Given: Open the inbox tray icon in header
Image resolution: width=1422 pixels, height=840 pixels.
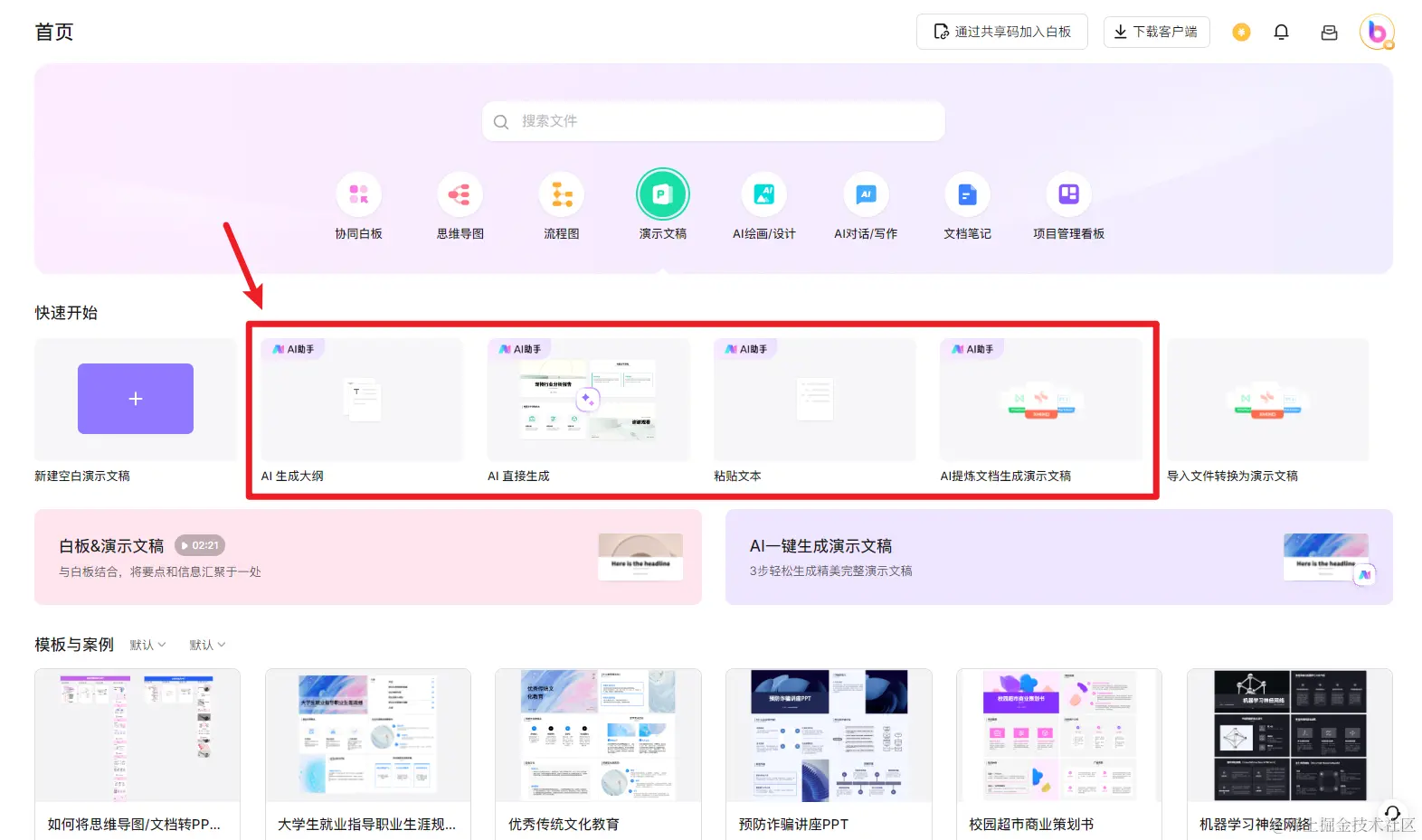Looking at the screenshot, I should coord(1329,33).
